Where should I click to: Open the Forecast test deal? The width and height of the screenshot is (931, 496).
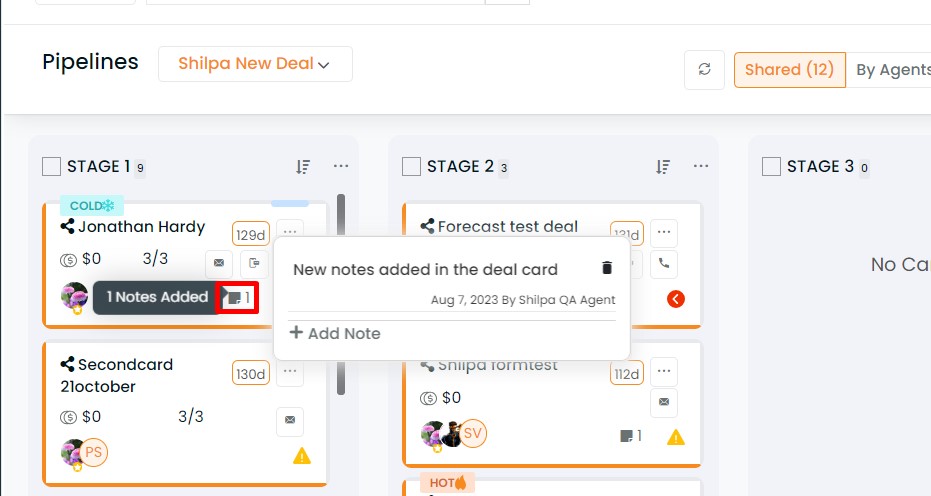pos(508,226)
